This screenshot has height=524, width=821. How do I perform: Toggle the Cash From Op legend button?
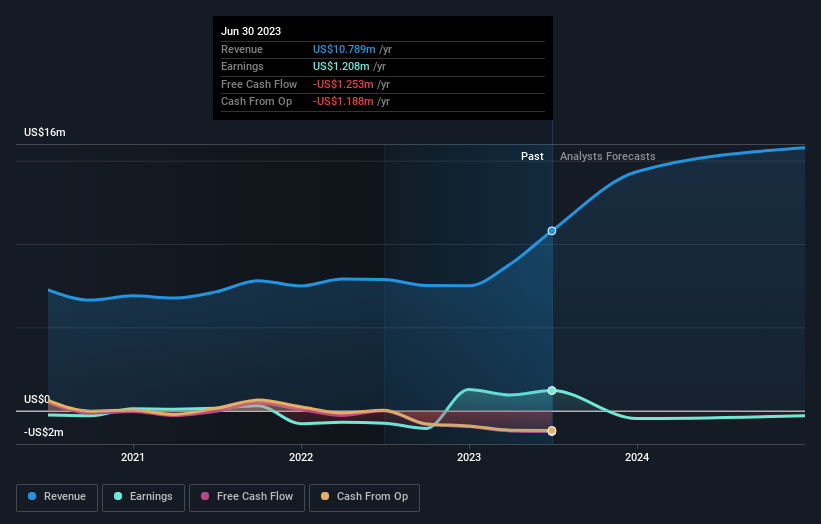[x=364, y=497]
